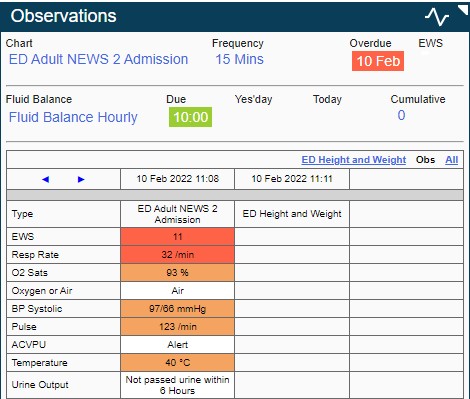This screenshot has height=399, width=470.
Task: Open the ED Adult NEWS 2 Admission chart
Action: point(98,59)
